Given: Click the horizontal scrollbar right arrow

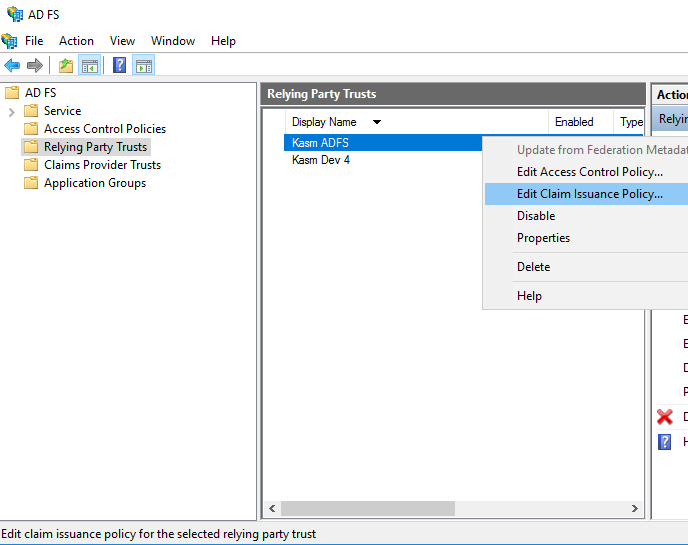Looking at the screenshot, I should [x=635, y=509].
